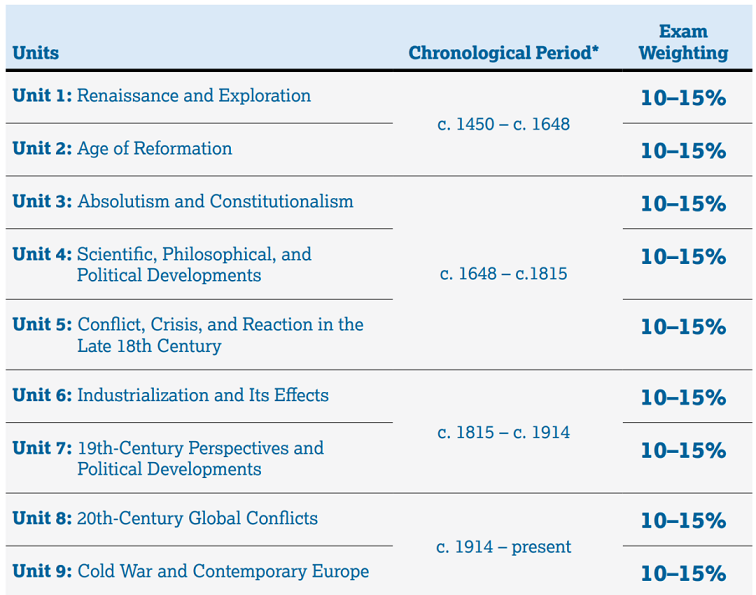Select the c. 1815 – c. 1914 period cell
This screenshot has width=756, height=595.
[503, 432]
